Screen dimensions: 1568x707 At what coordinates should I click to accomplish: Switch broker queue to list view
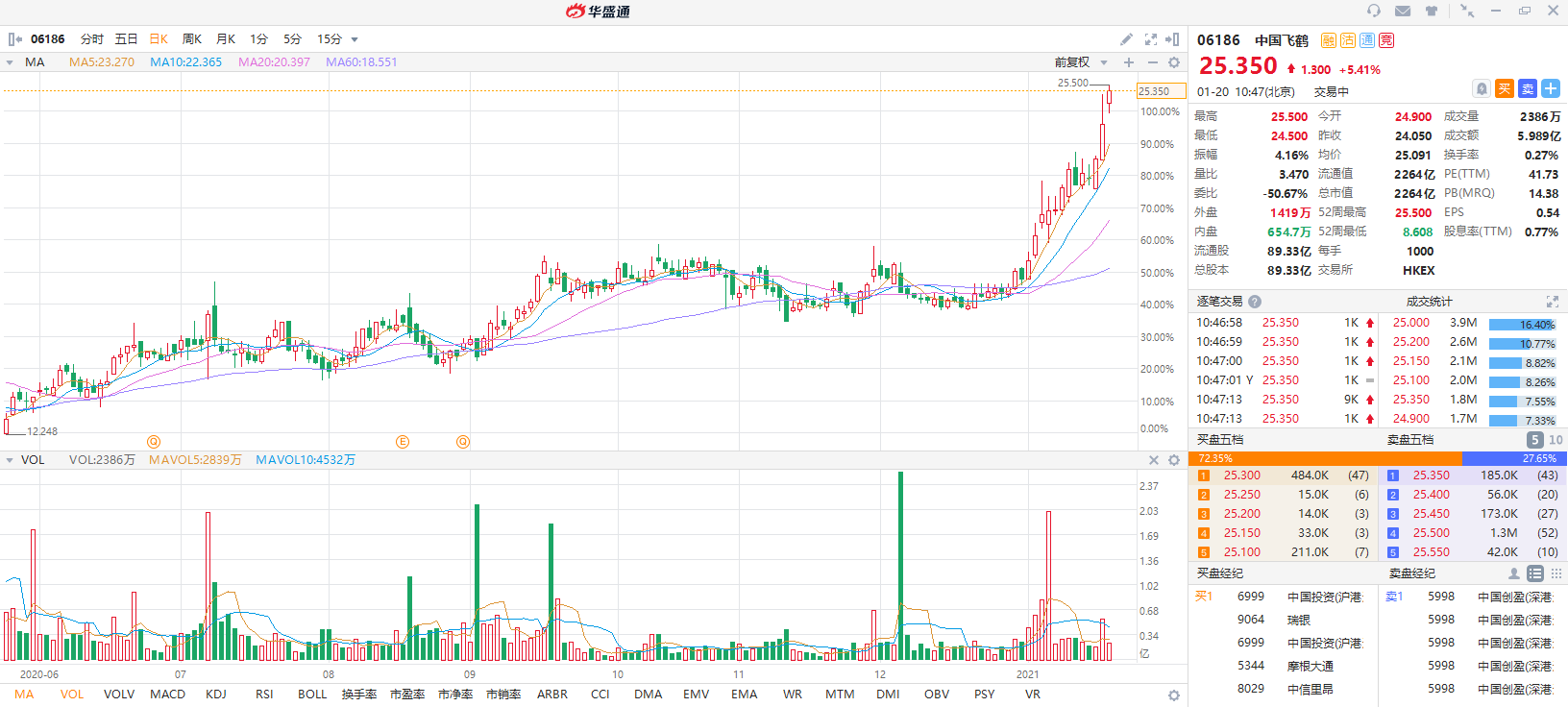(x=1535, y=573)
